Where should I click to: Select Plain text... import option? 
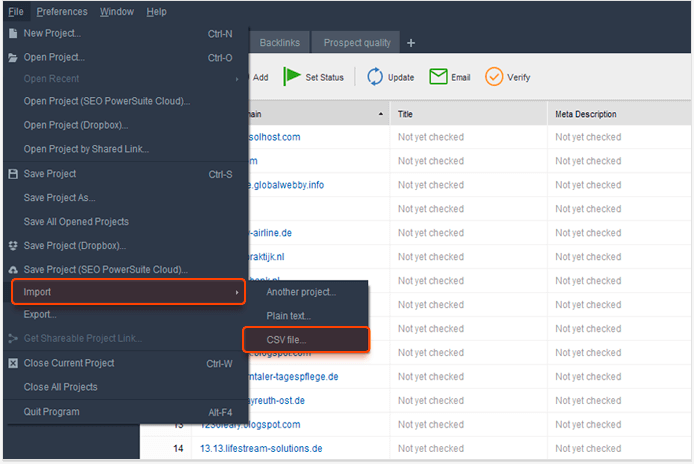tap(288, 316)
